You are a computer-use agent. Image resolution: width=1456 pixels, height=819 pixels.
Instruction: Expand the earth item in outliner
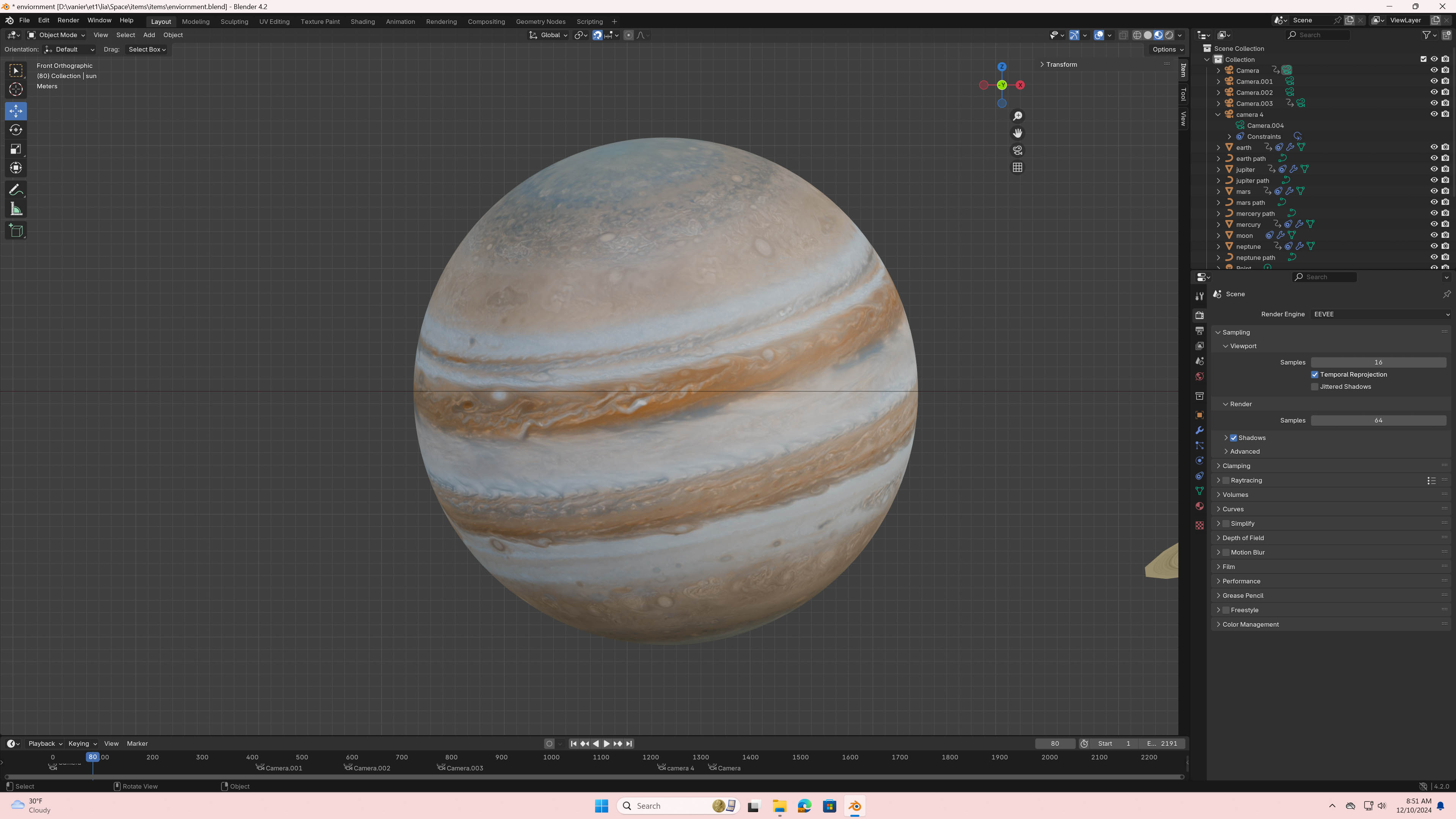tap(1219, 148)
